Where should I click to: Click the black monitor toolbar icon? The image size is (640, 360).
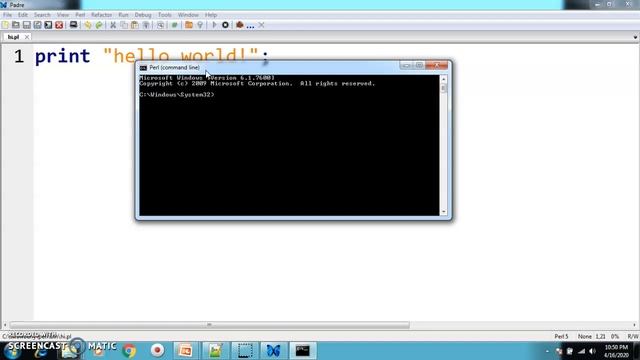click(73, 25)
